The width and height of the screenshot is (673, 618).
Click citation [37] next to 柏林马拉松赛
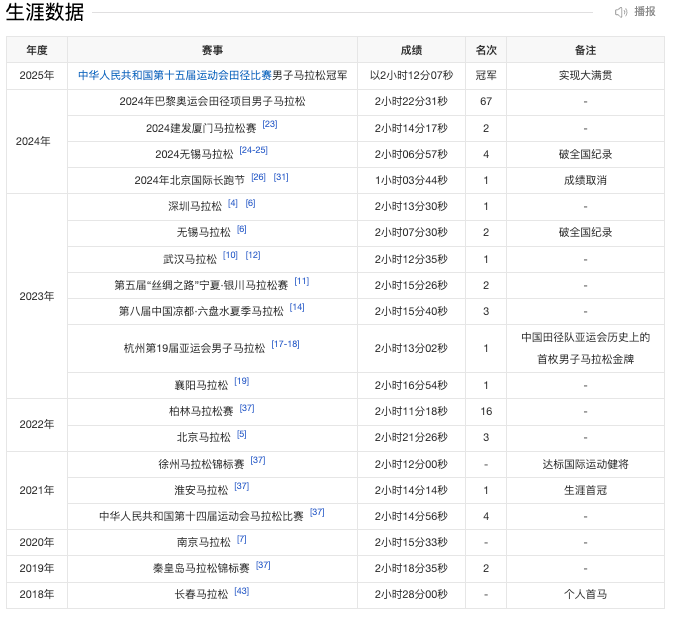coord(246,407)
